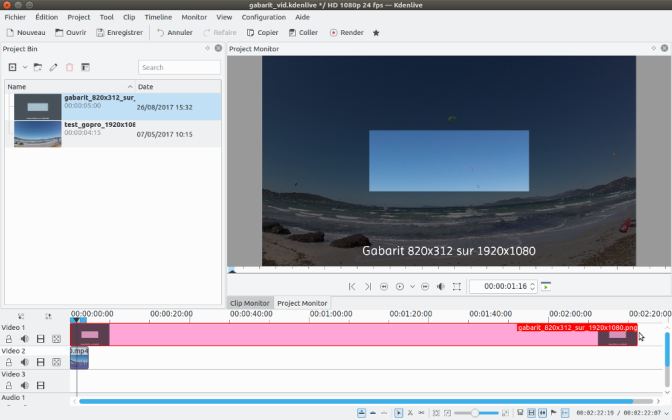Click the monitor overlay options icon with green arrow
The width and height of the screenshot is (672, 420).
546,286
